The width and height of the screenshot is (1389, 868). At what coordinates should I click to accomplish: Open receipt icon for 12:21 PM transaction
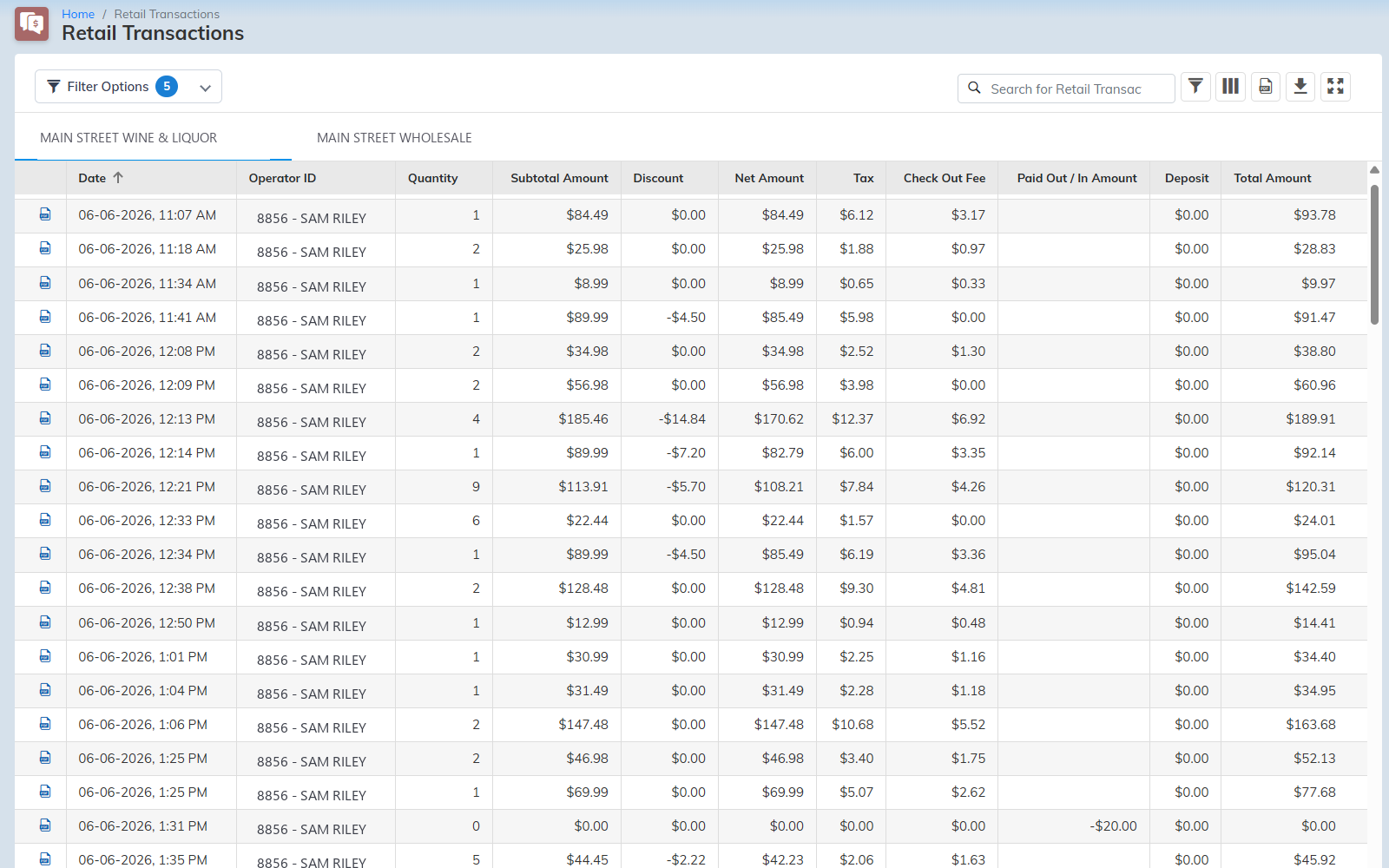point(45,486)
